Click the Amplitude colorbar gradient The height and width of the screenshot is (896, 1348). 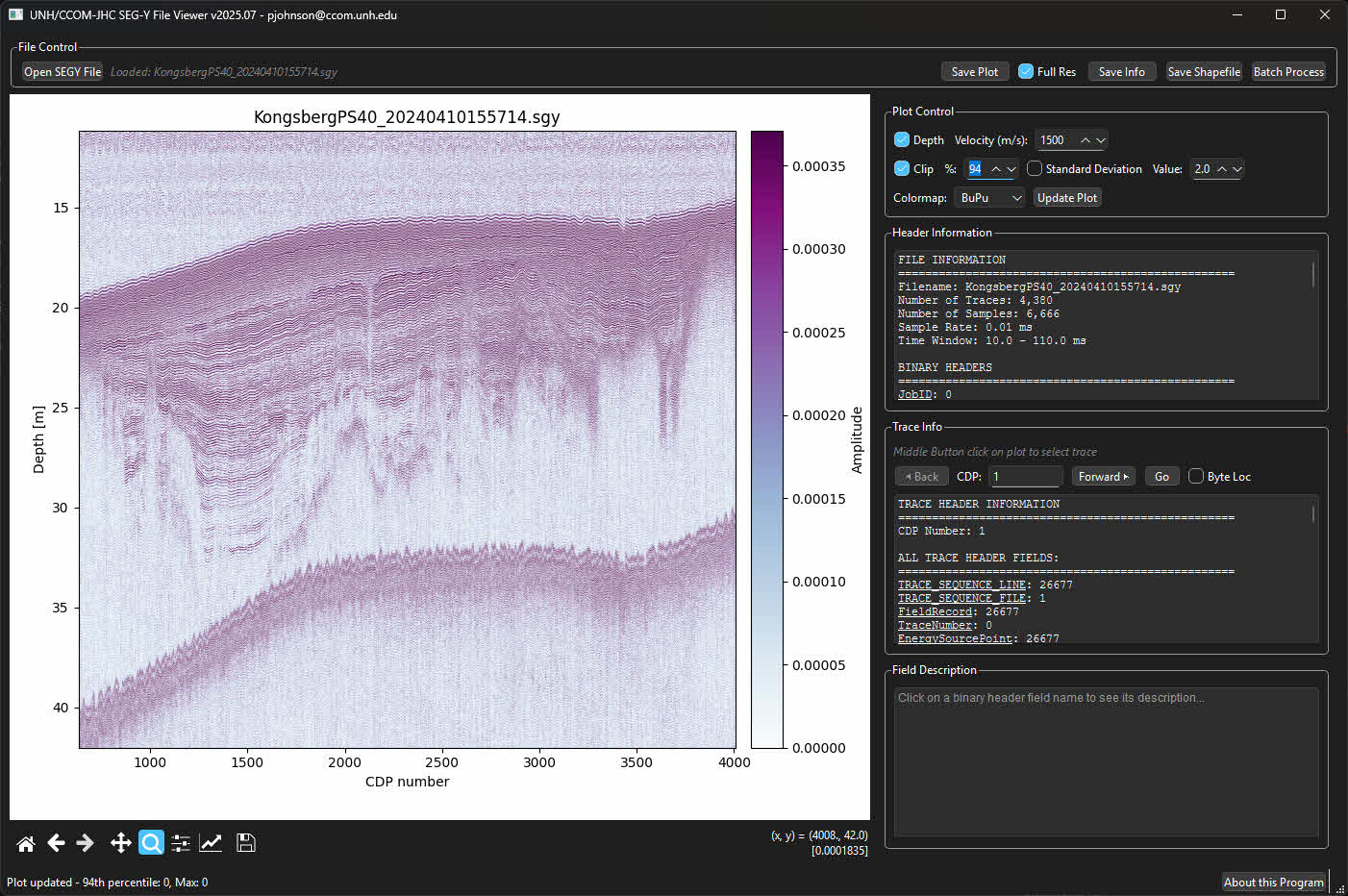pos(767,439)
